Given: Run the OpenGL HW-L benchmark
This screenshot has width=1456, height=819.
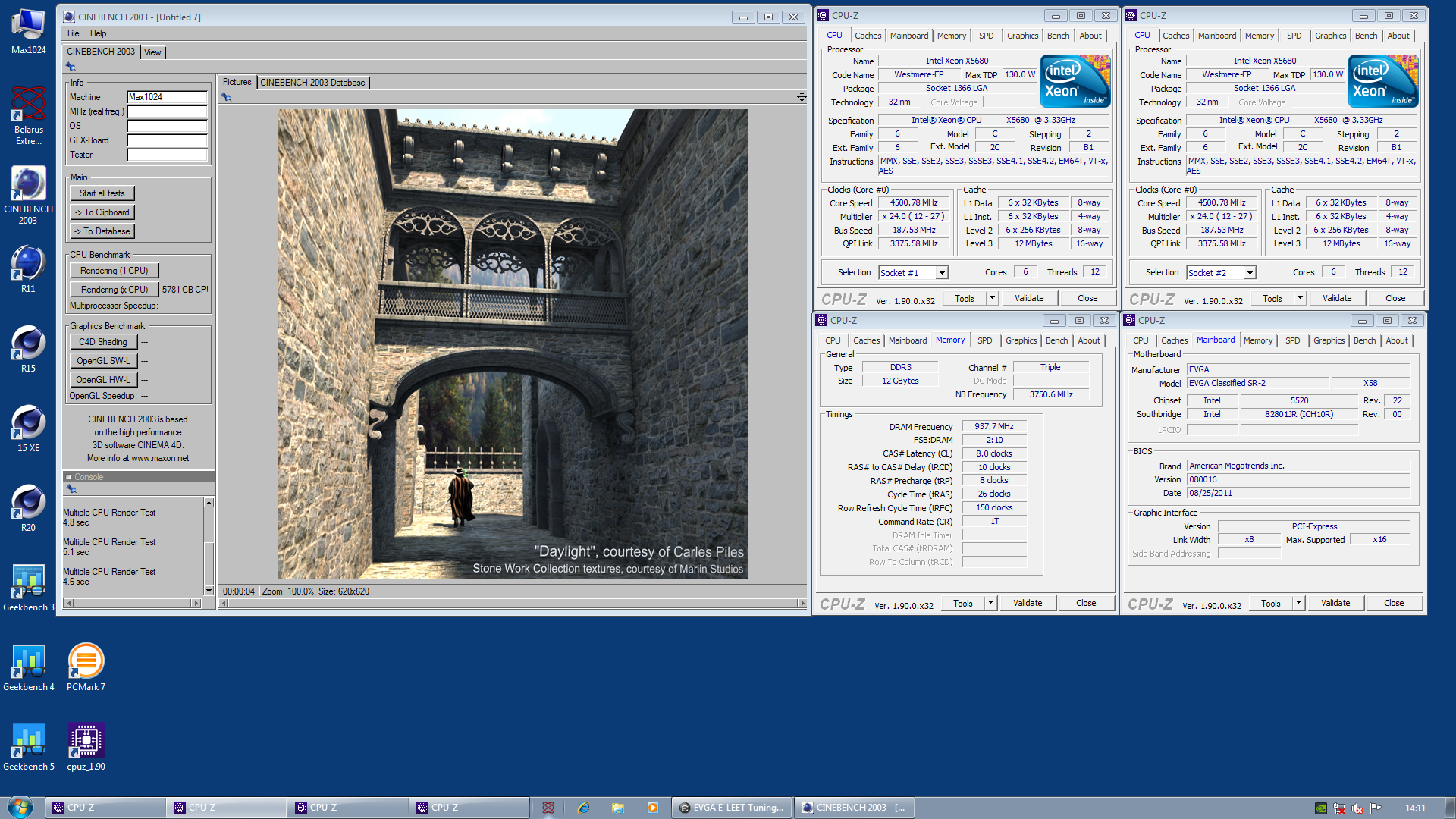Looking at the screenshot, I should coord(103,380).
